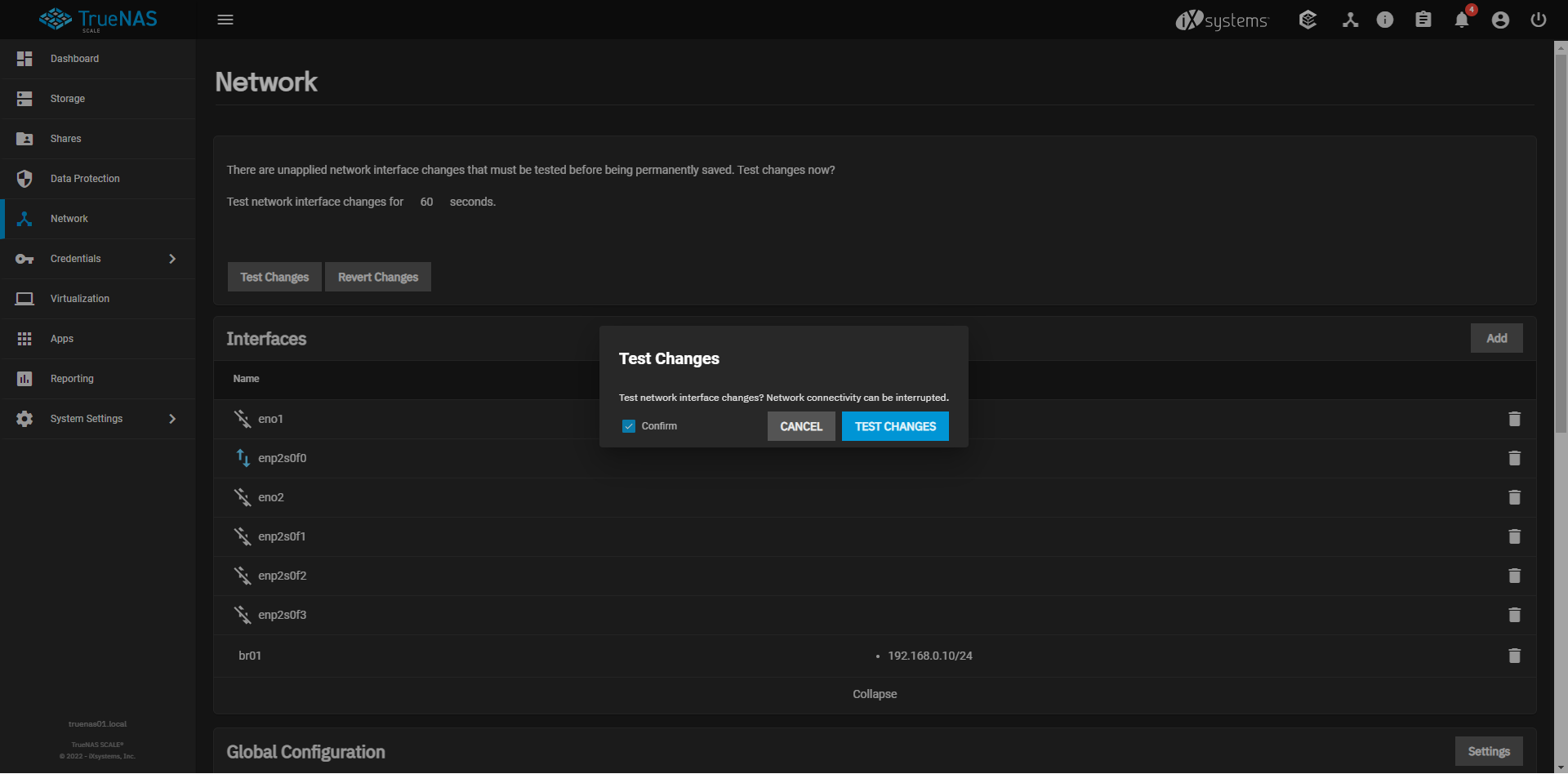Click the 60 seconds timeout field
Screen dimensions: 1568x774
[x=426, y=202]
